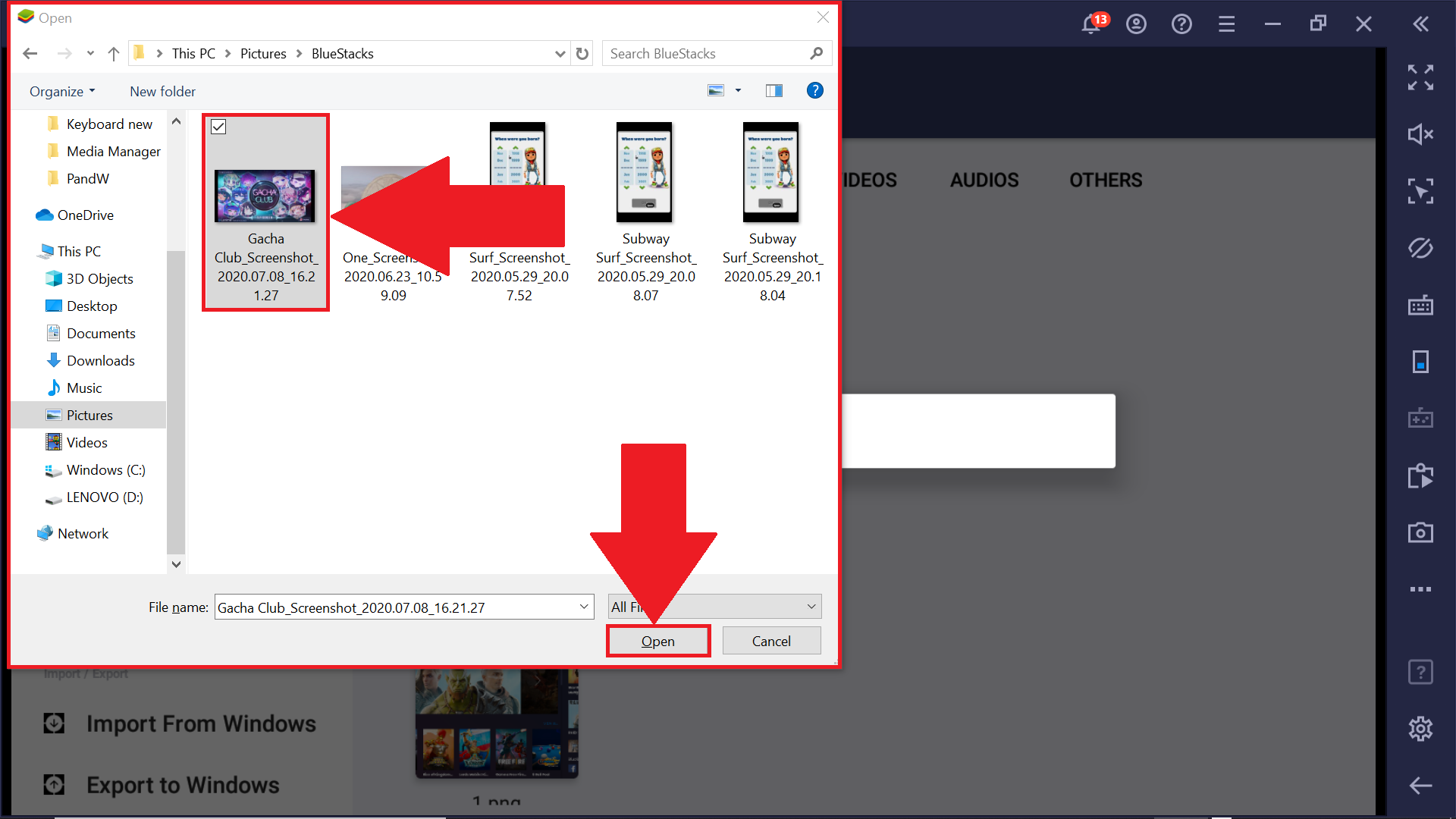
Task: Click the BlueStacks settings gear icon
Action: pos(1421,728)
